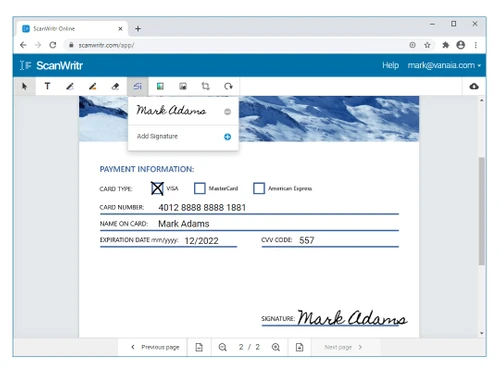The height and width of the screenshot is (375, 500).
Task: Zoom in the document
Action: click(x=276, y=347)
